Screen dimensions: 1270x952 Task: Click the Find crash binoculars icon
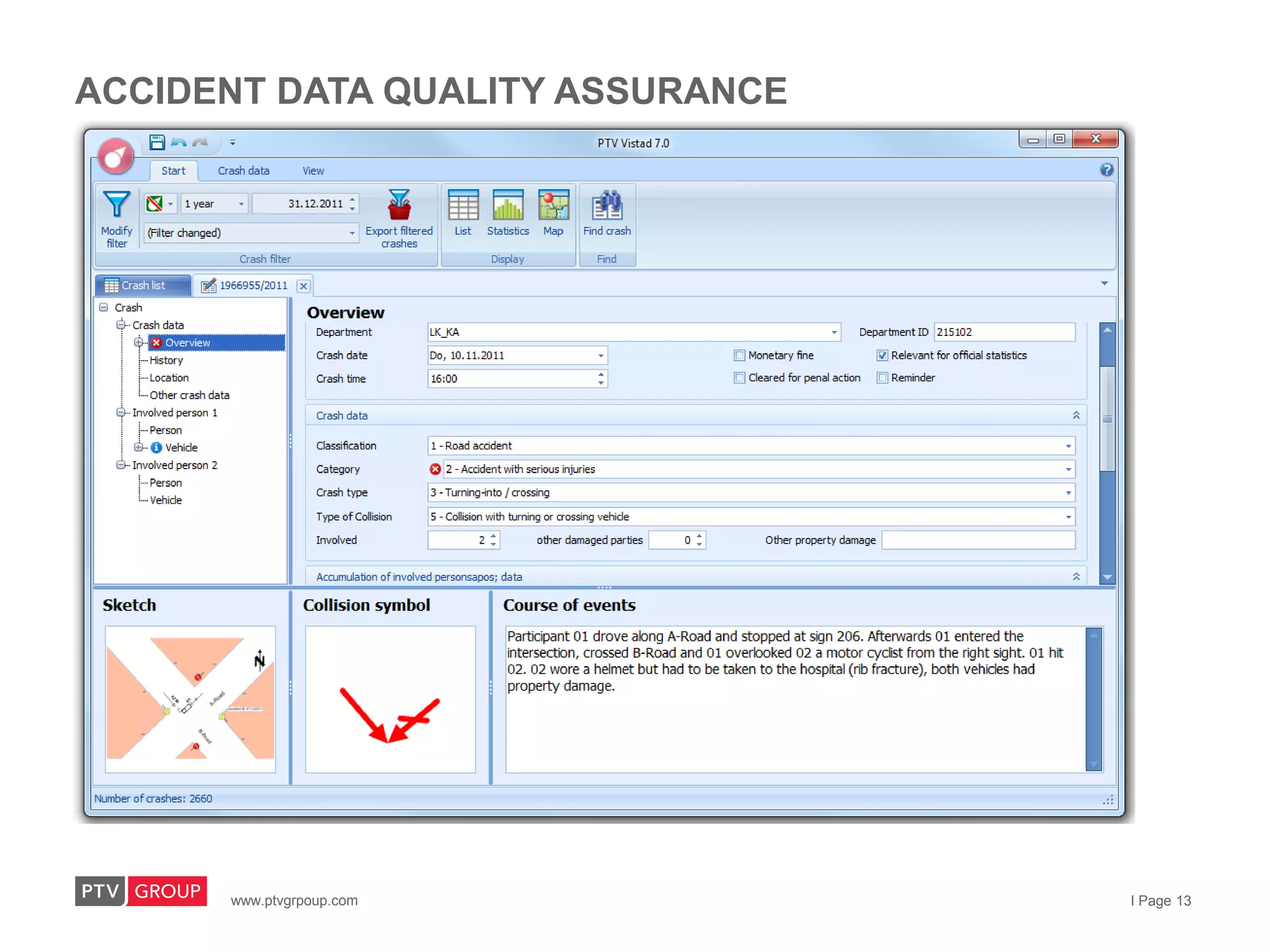606,205
